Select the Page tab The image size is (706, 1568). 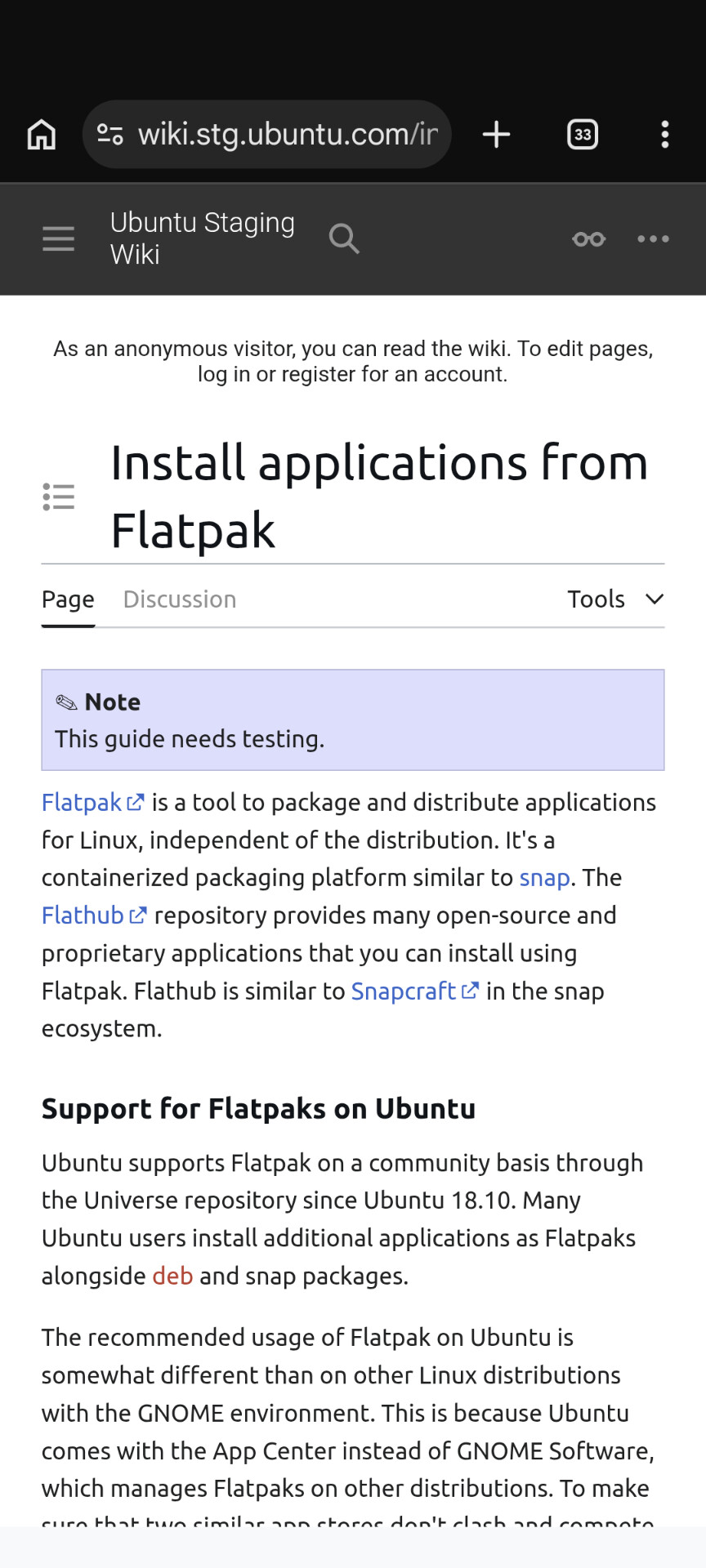[68, 599]
